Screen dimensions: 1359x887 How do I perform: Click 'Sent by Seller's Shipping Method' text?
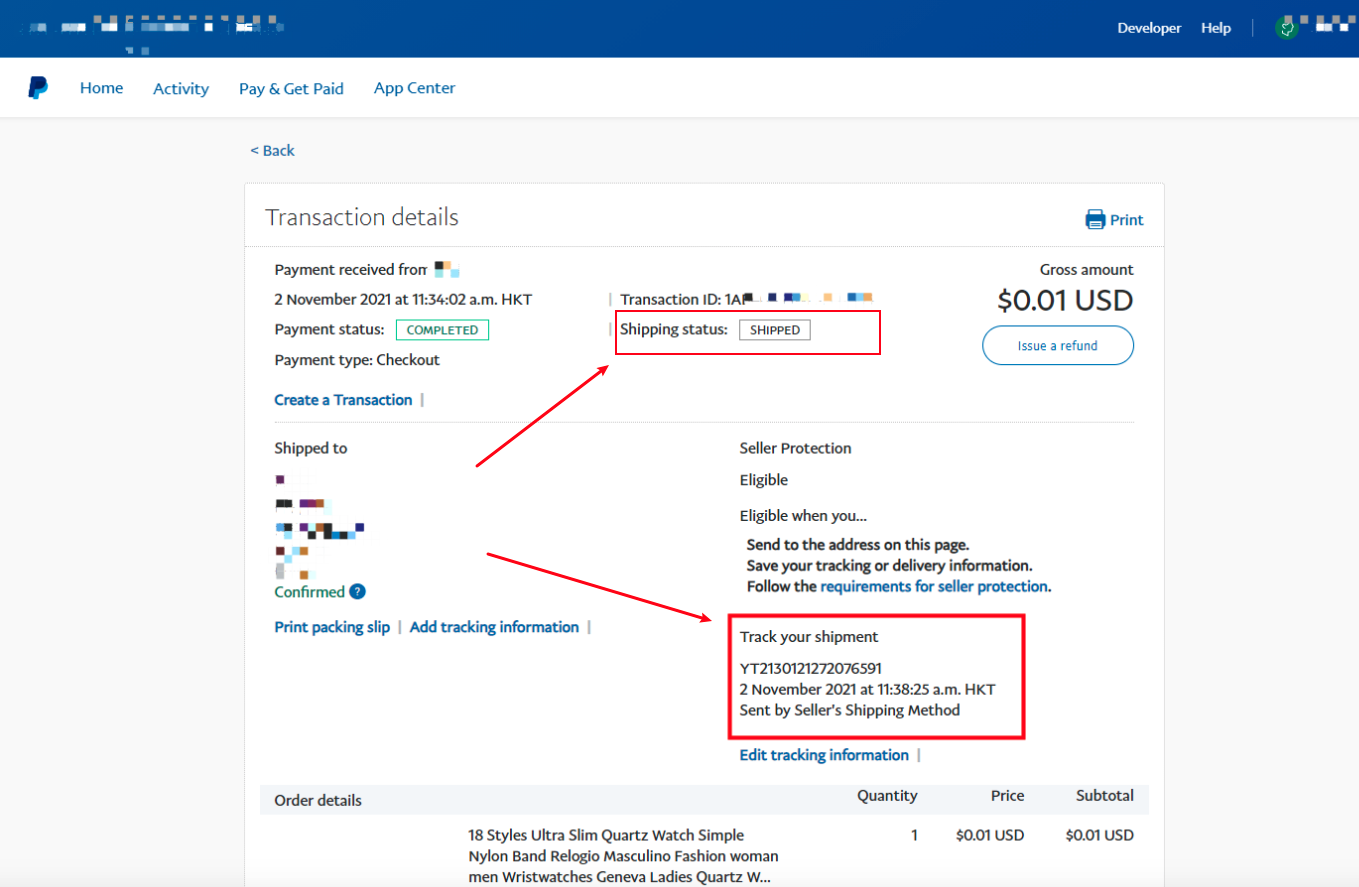(850, 710)
